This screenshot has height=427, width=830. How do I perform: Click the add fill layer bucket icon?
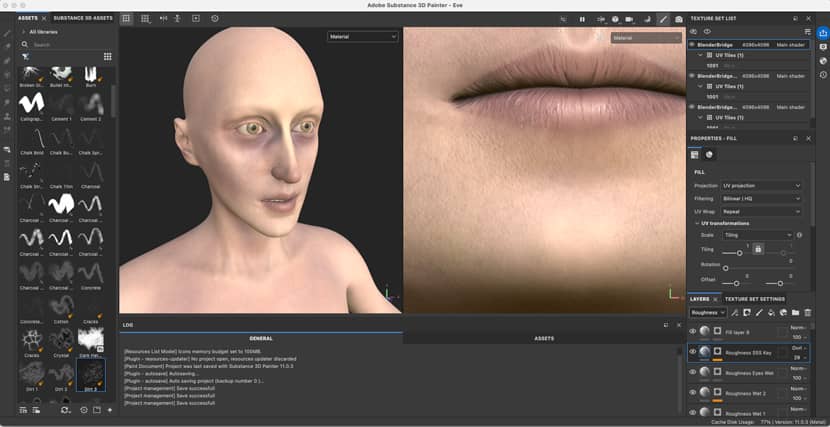click(771, 313)
